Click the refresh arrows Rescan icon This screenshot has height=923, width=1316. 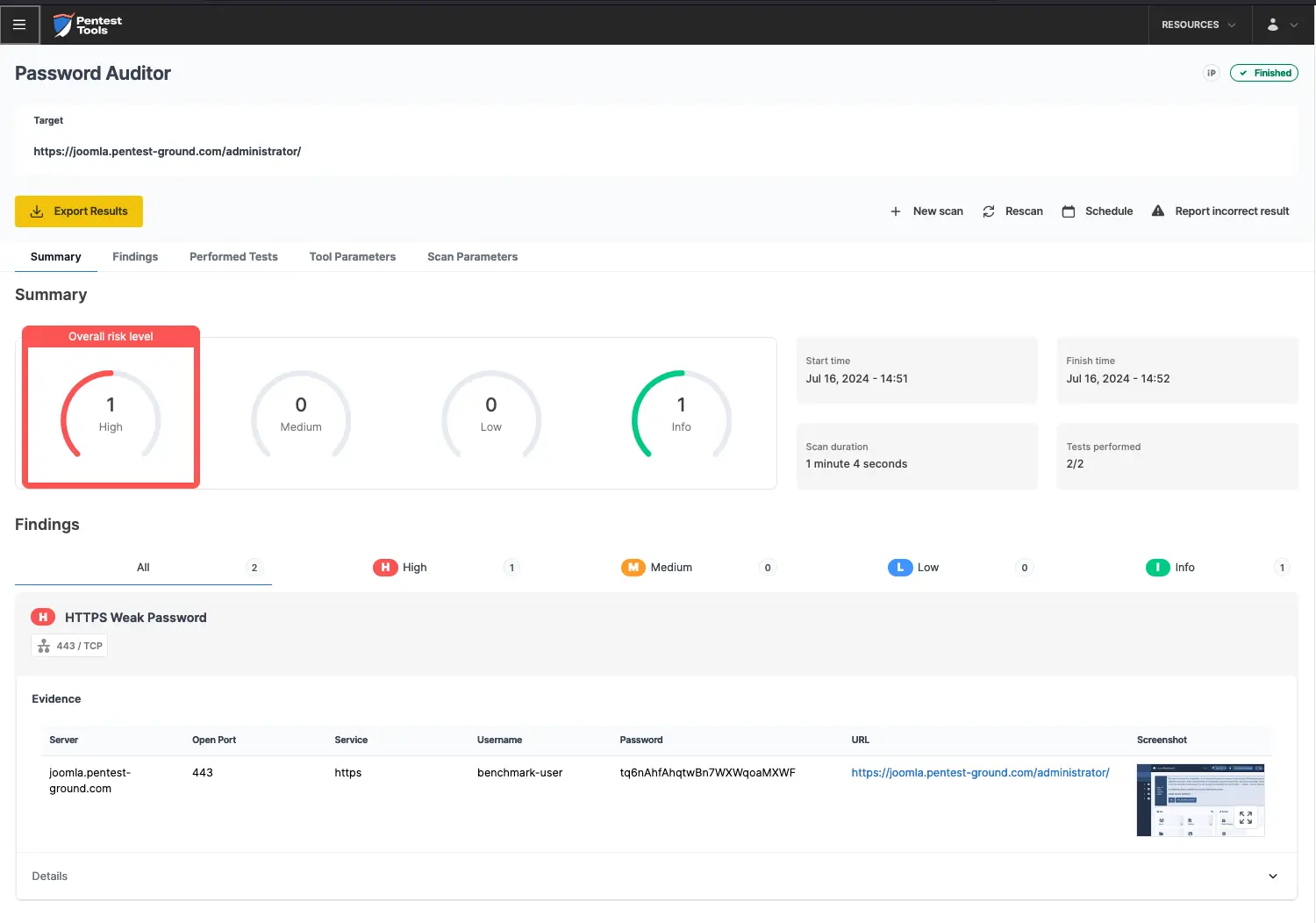989,211
